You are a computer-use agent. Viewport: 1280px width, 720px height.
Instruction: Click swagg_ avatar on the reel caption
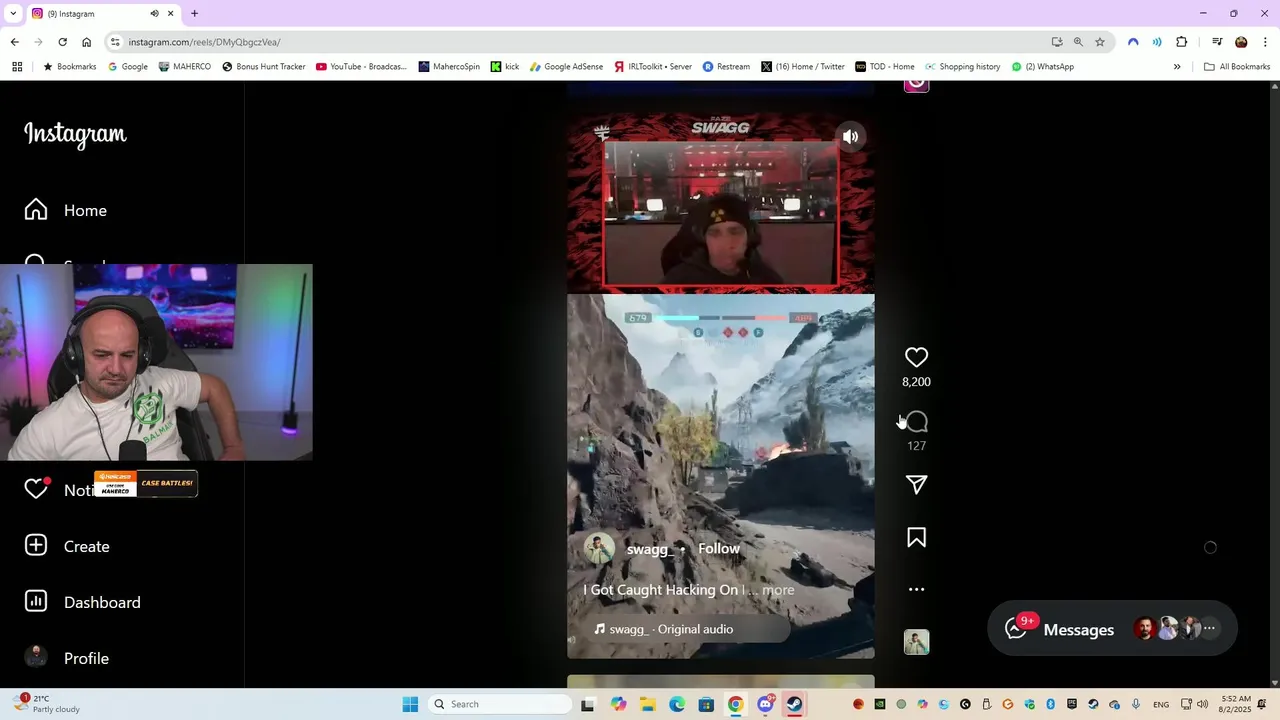[599, 549]
